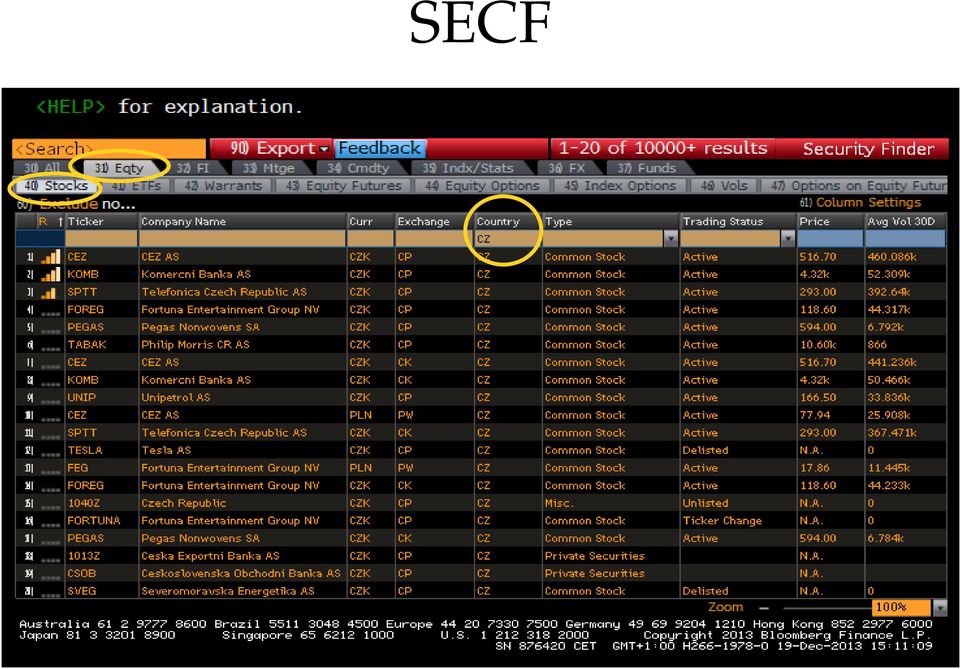The width and height of the screenshot is (960, 669).
Task: Switch to the 34 Cmdty tab
Action: pos(358,168)
